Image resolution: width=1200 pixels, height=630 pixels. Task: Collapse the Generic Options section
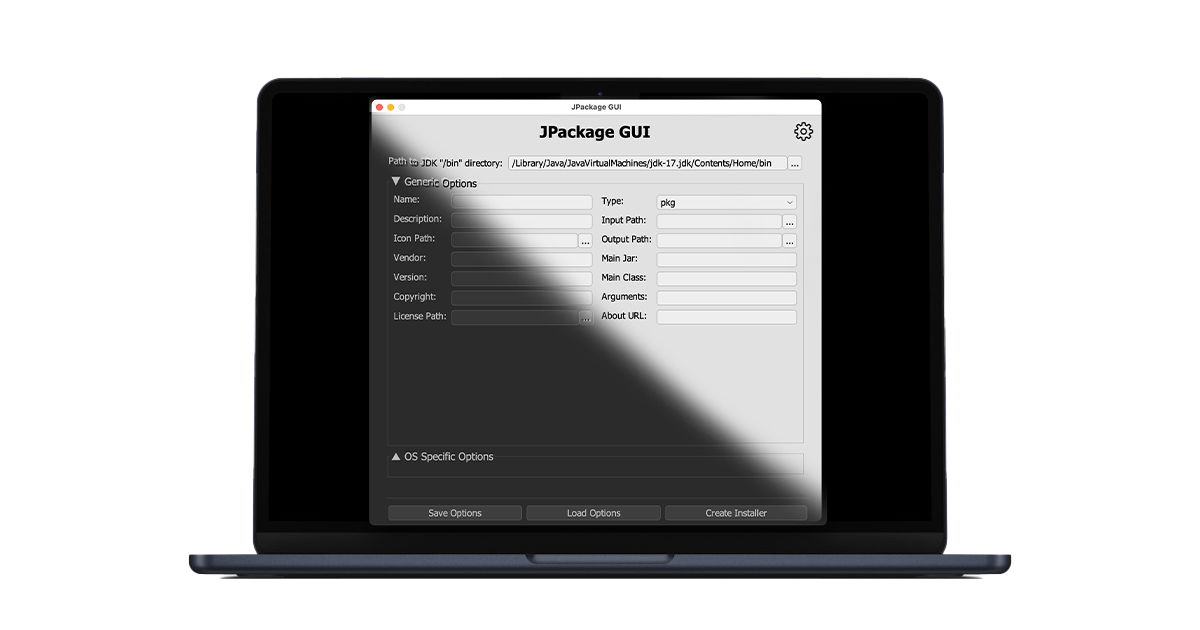pyautogui.click(x=396, y=182)
